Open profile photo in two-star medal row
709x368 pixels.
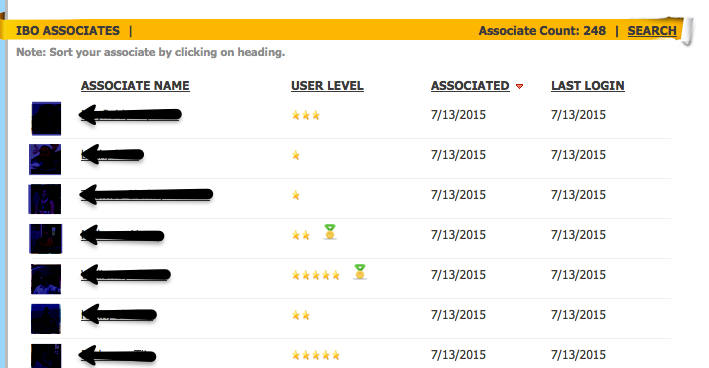tap(46, 239)
